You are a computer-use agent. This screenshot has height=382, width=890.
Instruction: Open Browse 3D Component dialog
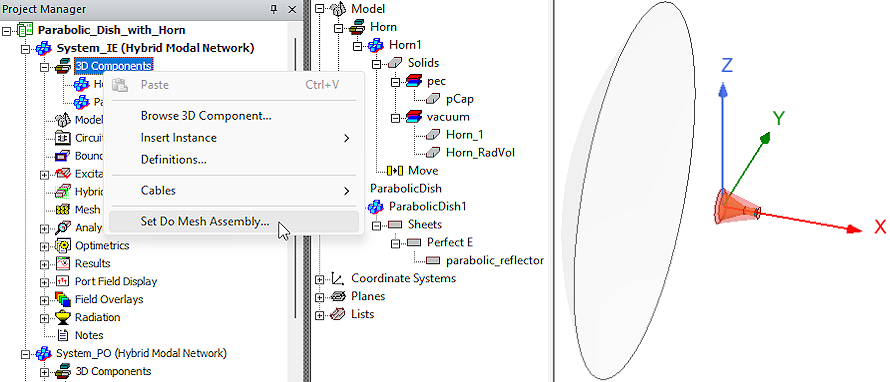pyautogui.click(x=233, y=116)
